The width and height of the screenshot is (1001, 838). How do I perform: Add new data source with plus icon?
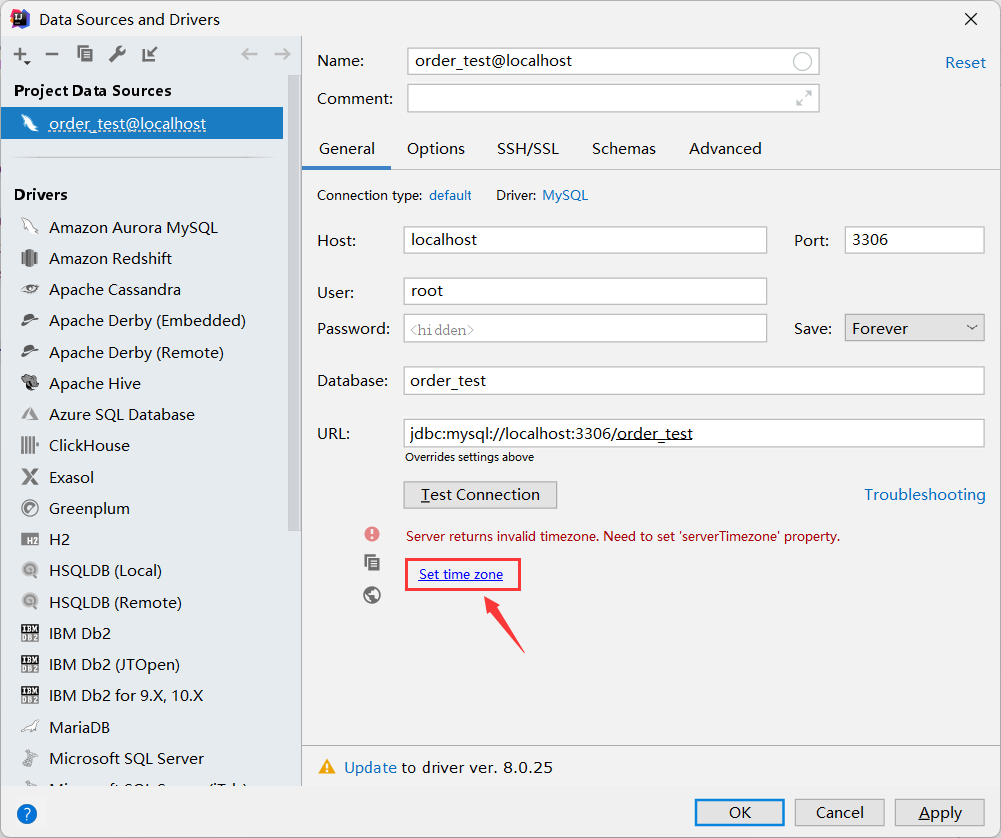click(22, 56)
